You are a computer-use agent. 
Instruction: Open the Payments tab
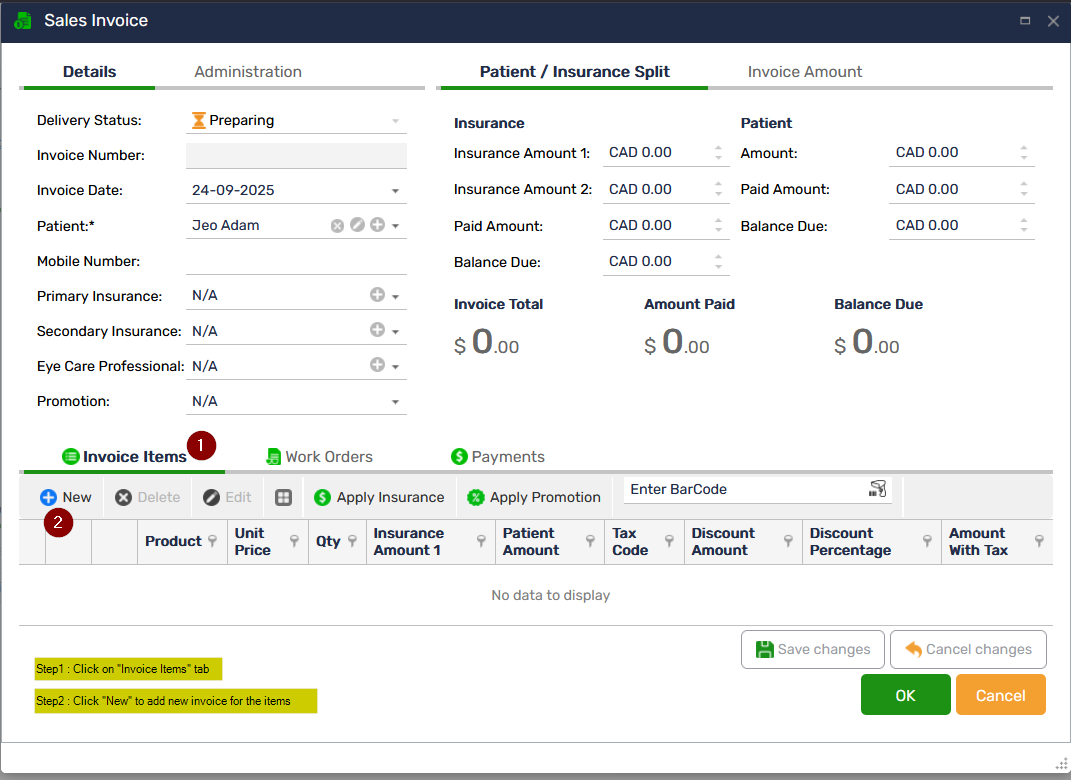[497, 457]
